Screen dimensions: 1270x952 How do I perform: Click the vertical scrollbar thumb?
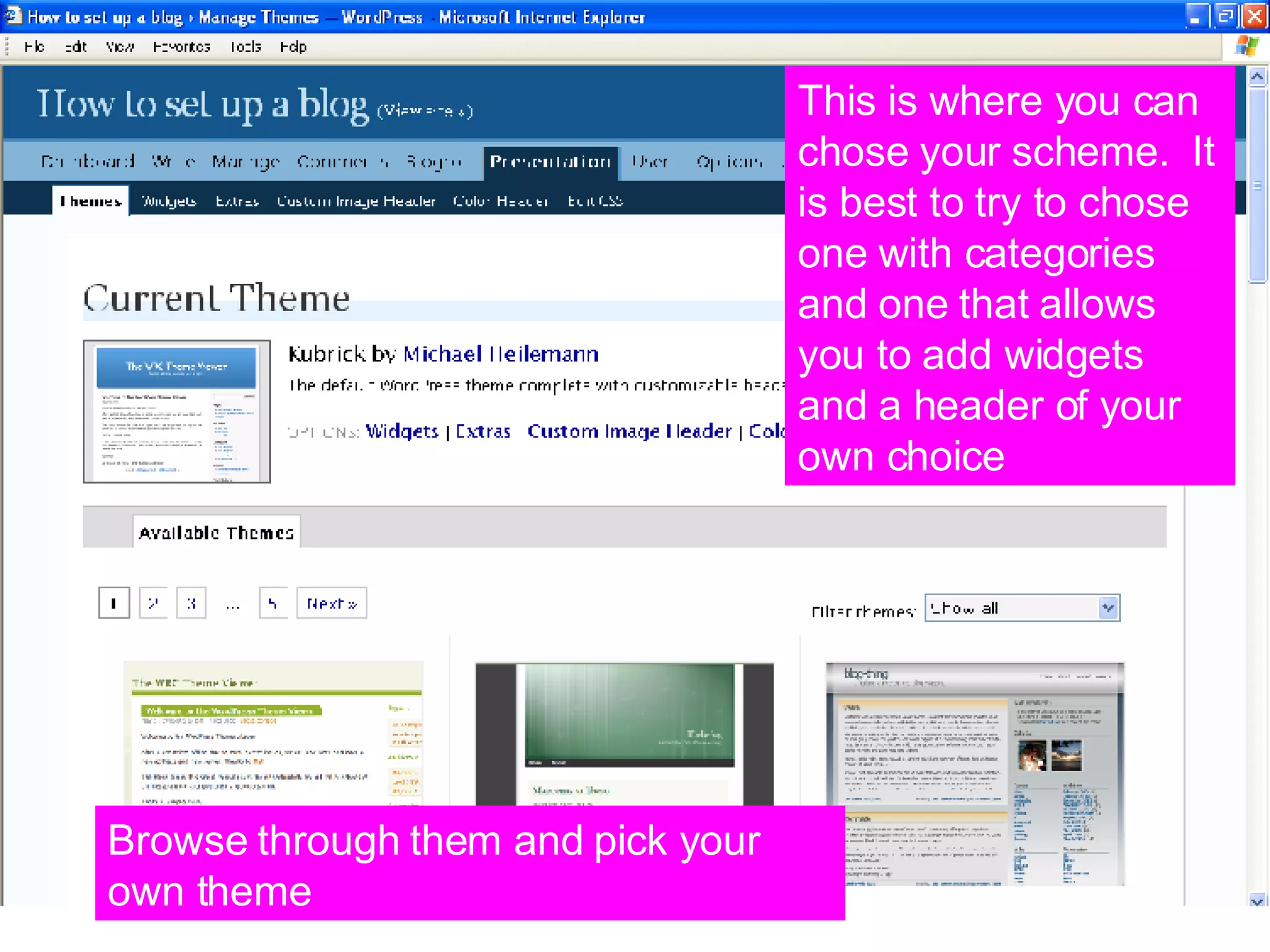(x=1257, y=185)
